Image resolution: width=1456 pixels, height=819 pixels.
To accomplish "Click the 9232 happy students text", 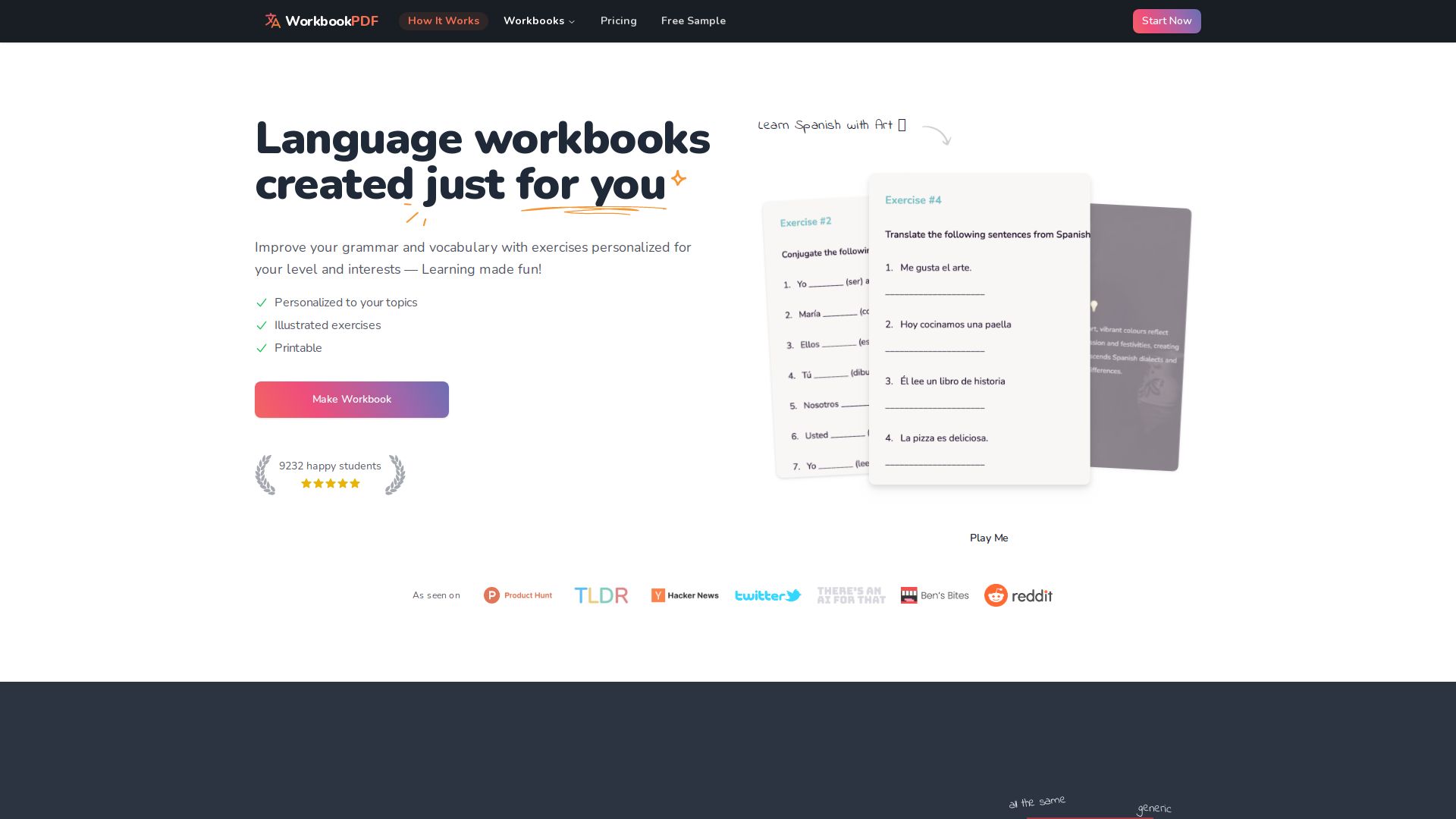I will click(x=330, y=466).
